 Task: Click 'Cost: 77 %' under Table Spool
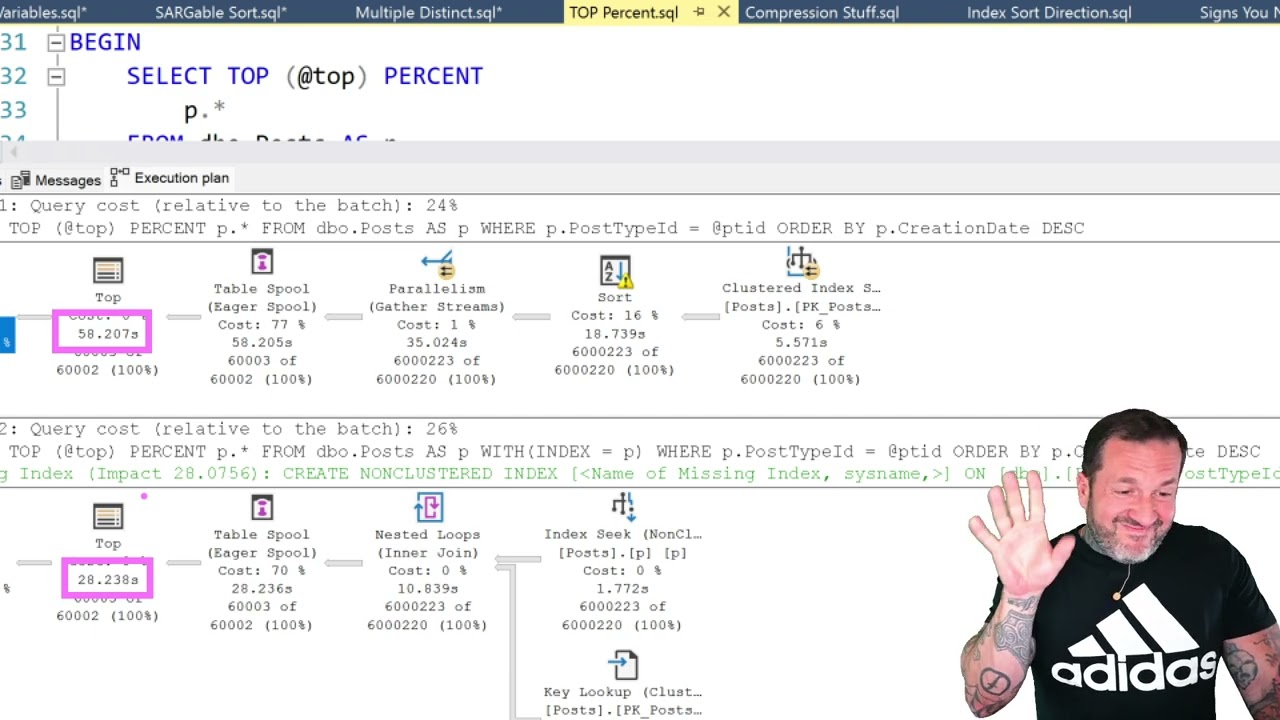pyautogui.click(x=261, y=325)
